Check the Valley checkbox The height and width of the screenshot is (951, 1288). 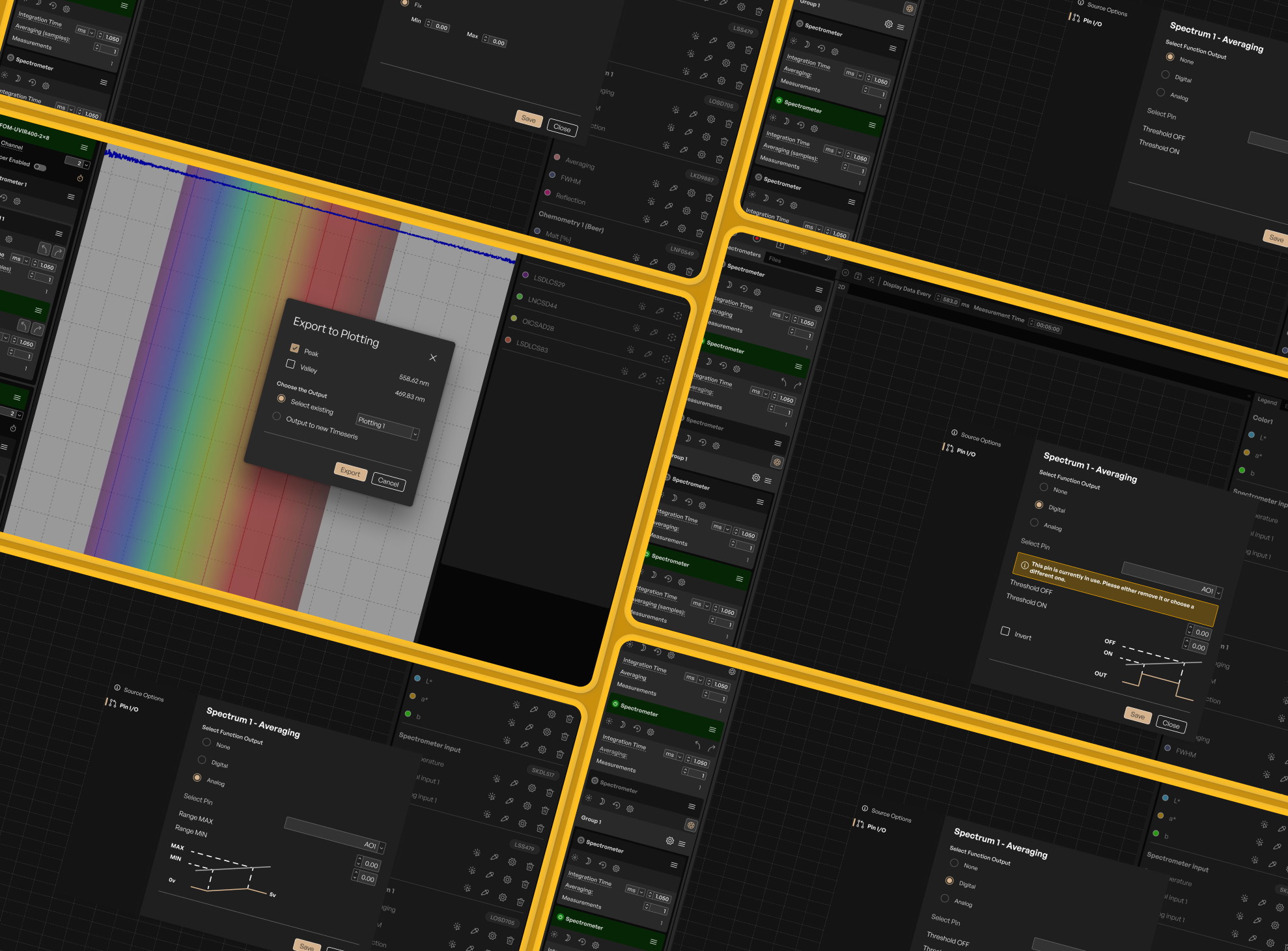point(290,364)
